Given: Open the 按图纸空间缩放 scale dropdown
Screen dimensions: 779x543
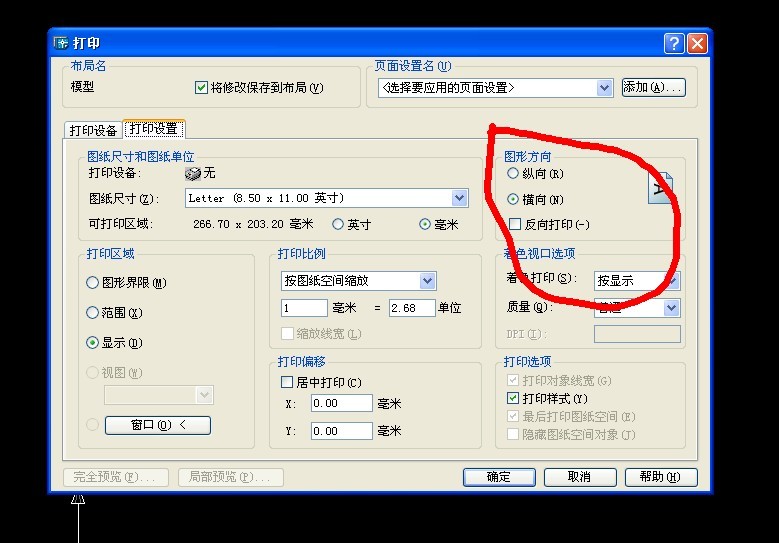Looking at the screenshot, I should click(x=427, y=281).
